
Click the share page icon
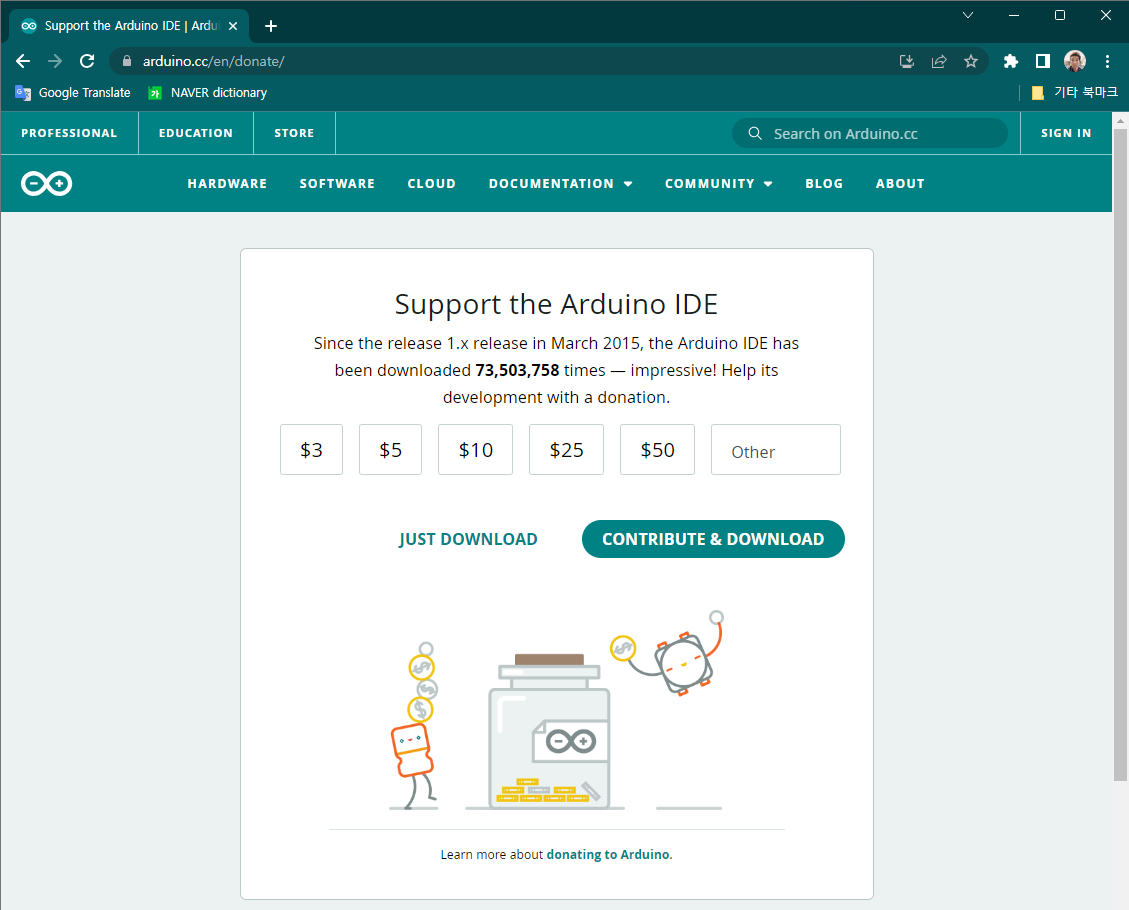tap(939, 61)
